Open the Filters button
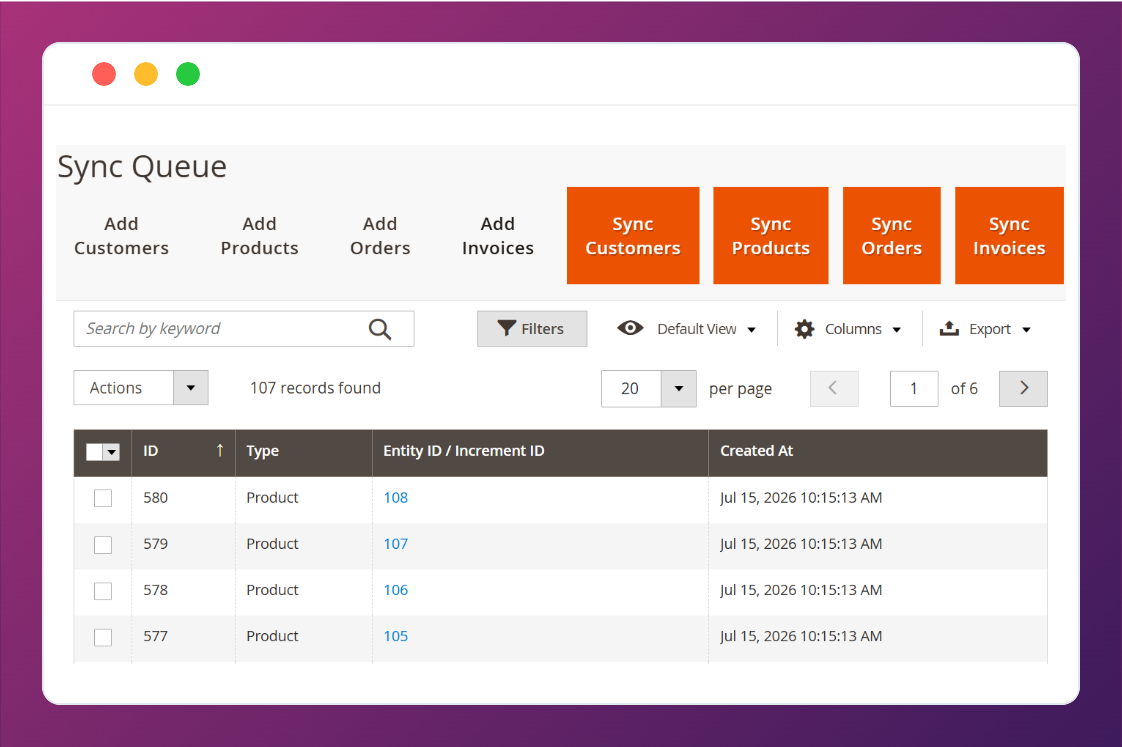Image resolution: width=1122 pixels, height=747 pixels. (x=532, y=328)
